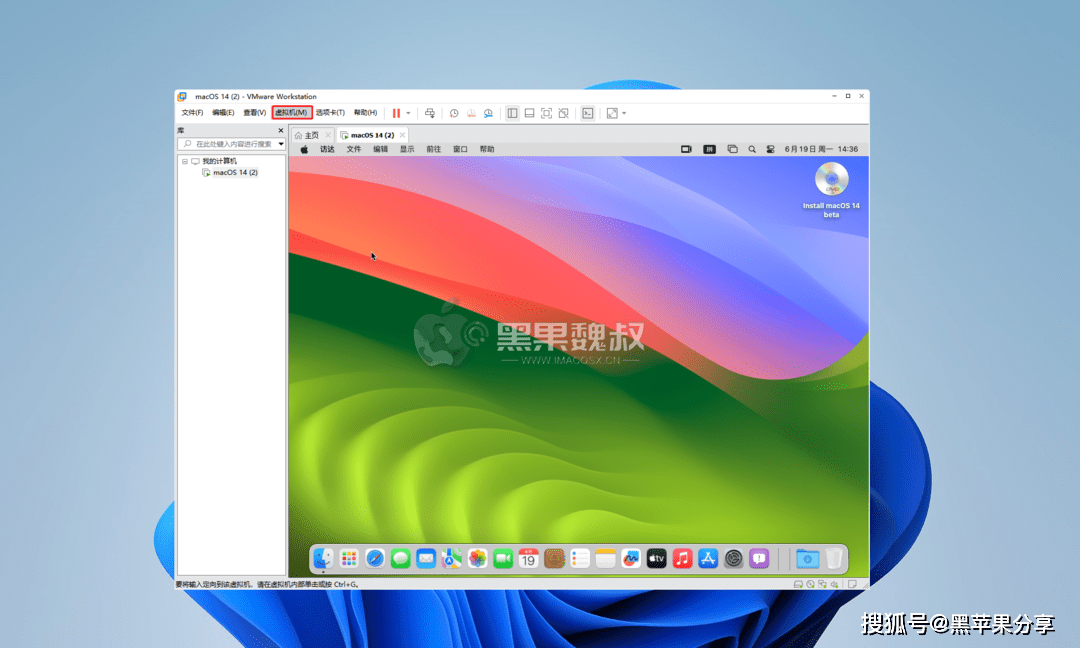Open the 虚拟机(M) menu
1080x648 pixels.
(291, 112)
